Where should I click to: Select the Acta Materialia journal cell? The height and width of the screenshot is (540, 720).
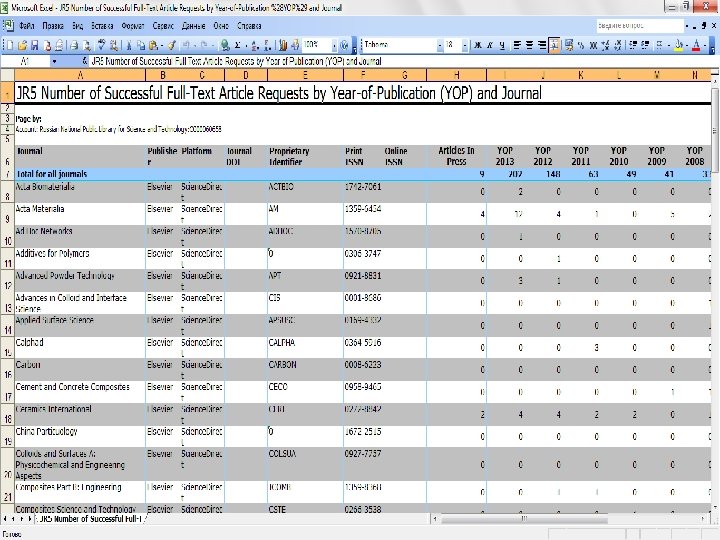point(80,214)
